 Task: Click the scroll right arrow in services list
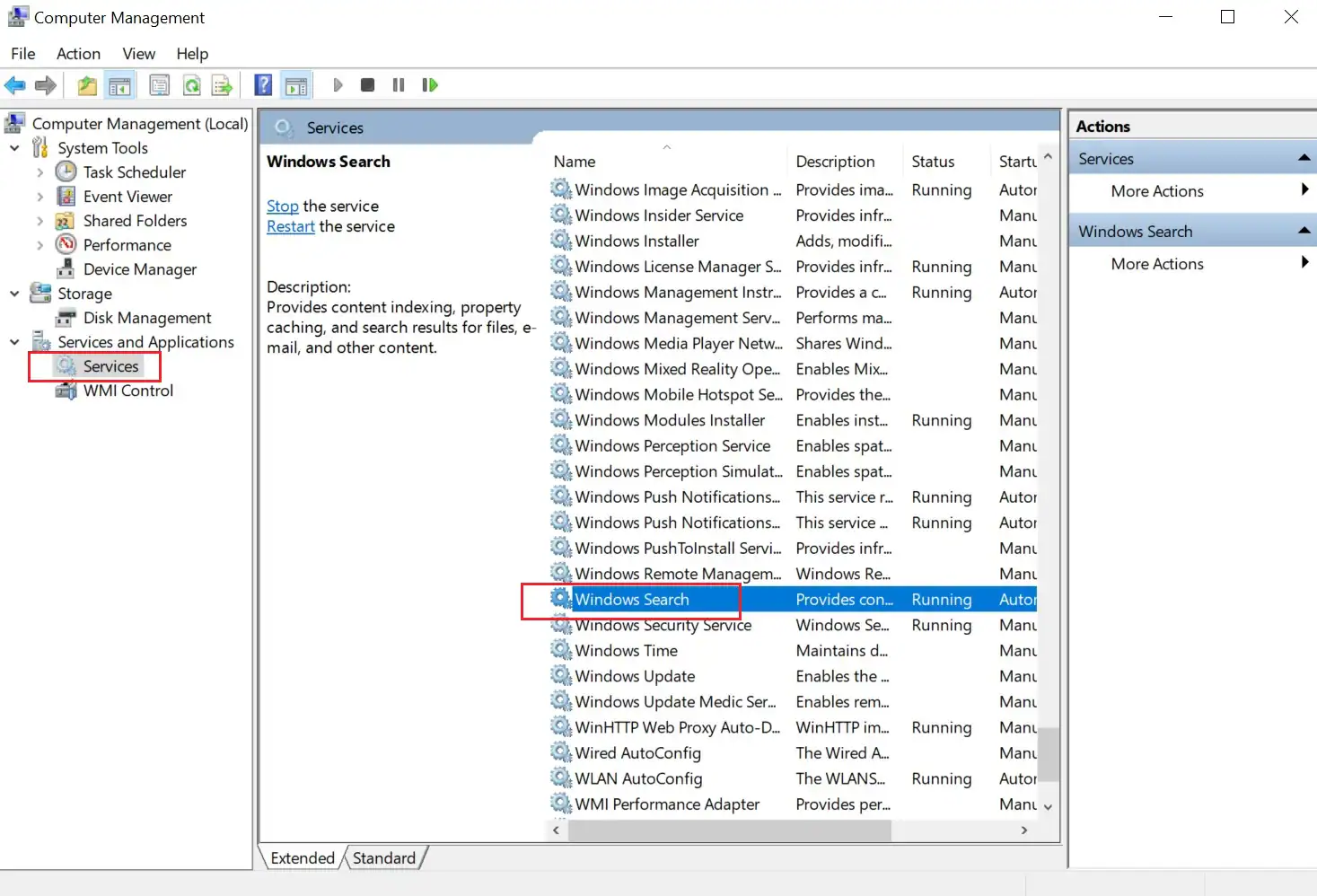1024,830
